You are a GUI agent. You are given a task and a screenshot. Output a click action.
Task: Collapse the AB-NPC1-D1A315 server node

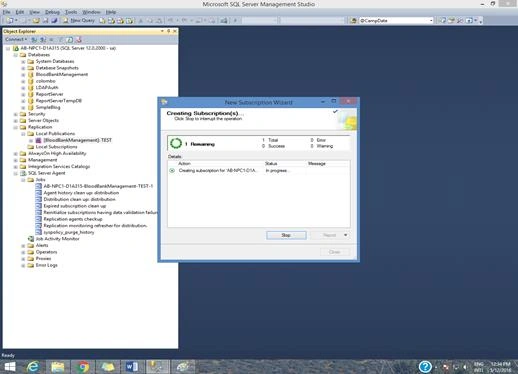coord(8,48)
